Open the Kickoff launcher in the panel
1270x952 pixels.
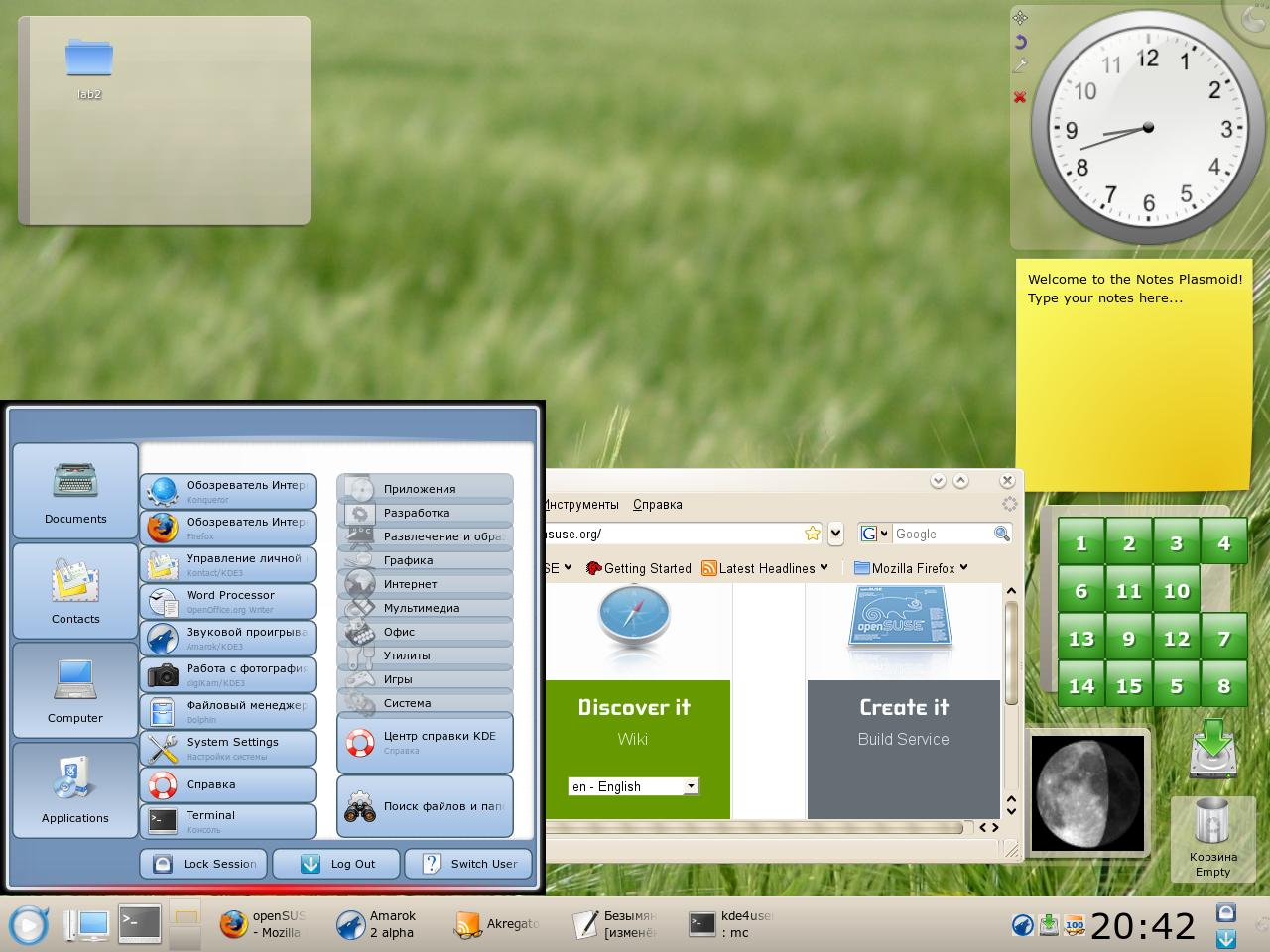(x=28, y=925)
